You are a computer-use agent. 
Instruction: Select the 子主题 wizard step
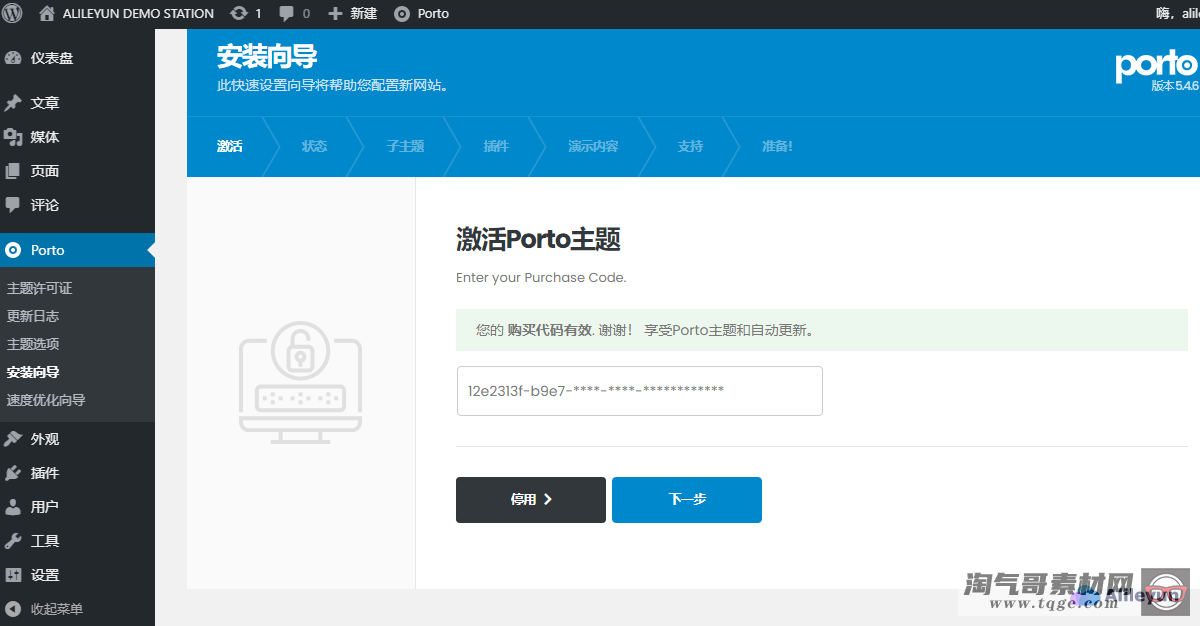coord(406,146)
